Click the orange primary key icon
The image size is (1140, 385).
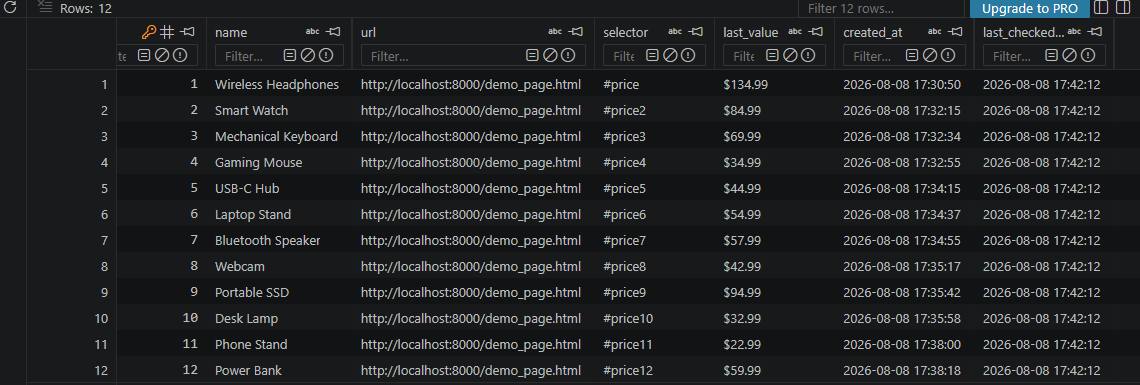(149, 32)
